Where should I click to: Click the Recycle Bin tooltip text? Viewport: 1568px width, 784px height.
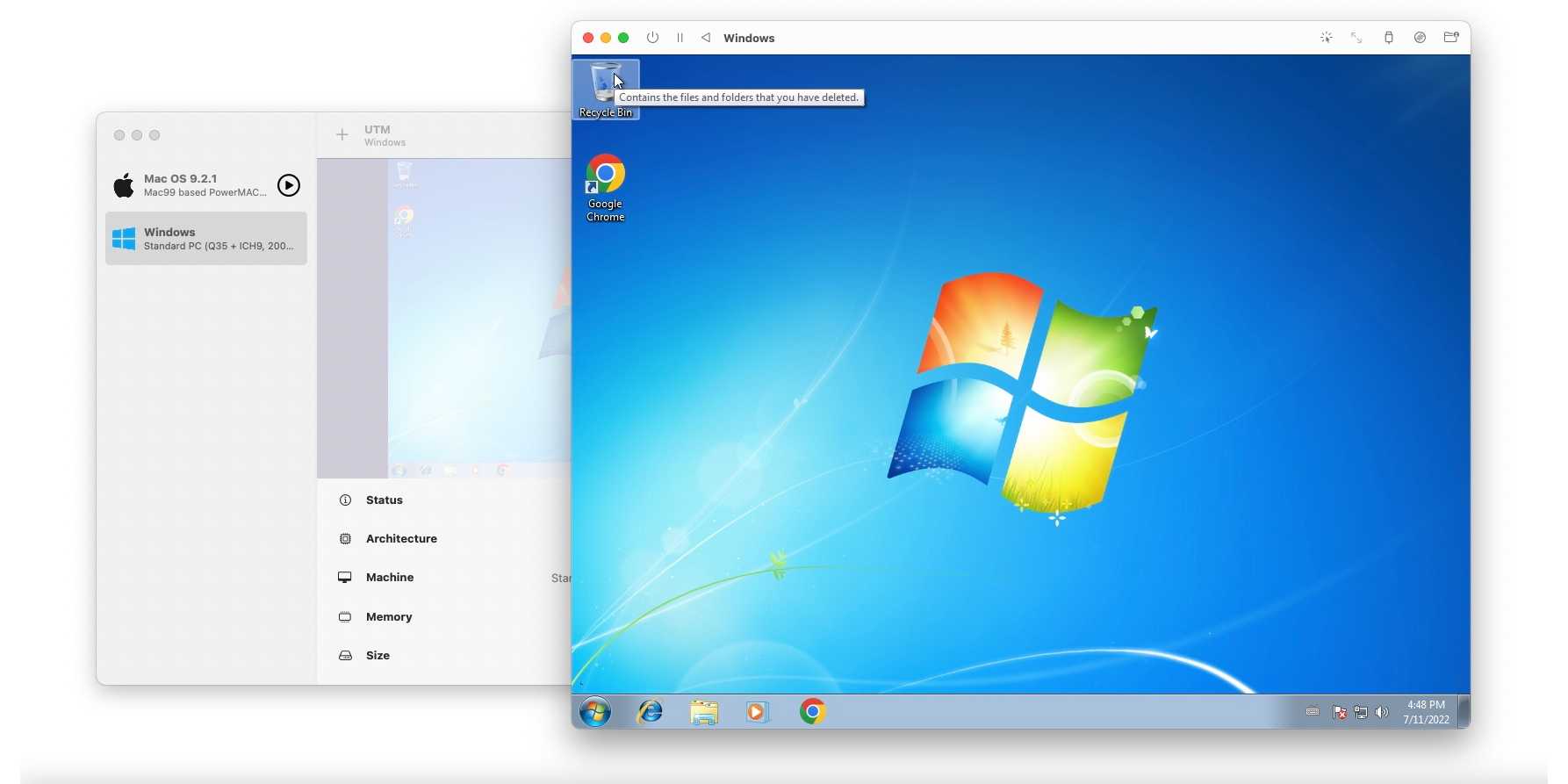[x=739, y=97]
